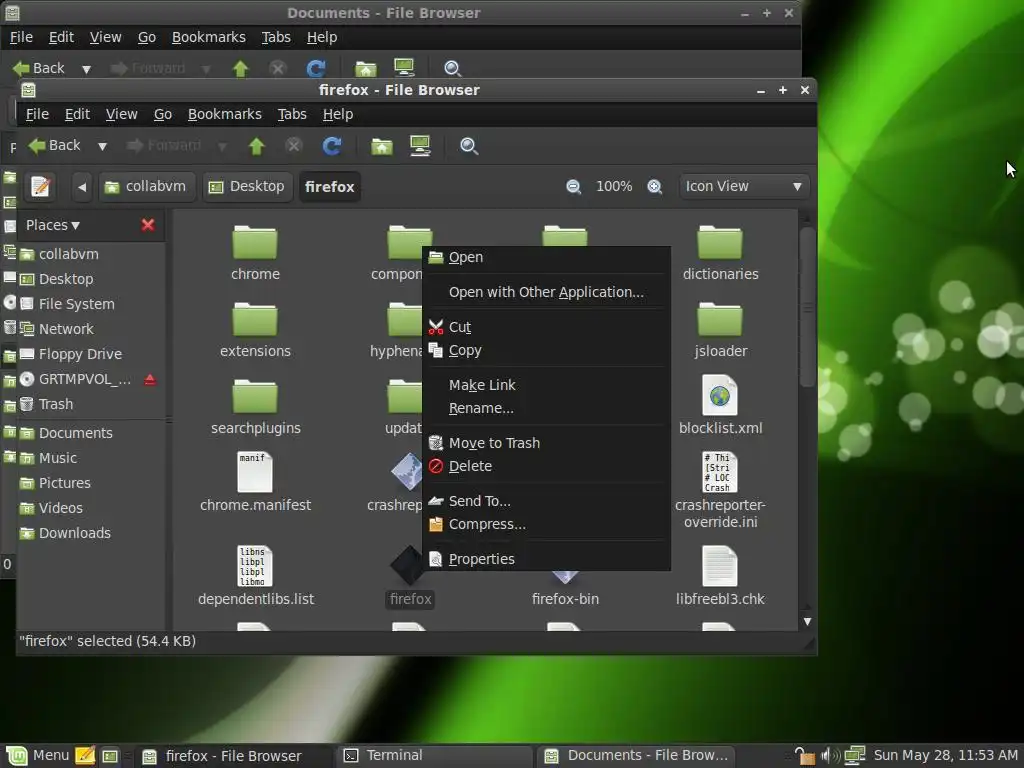
Task: Reload the firefox File Browser folder
Action: tap(332, 146)
